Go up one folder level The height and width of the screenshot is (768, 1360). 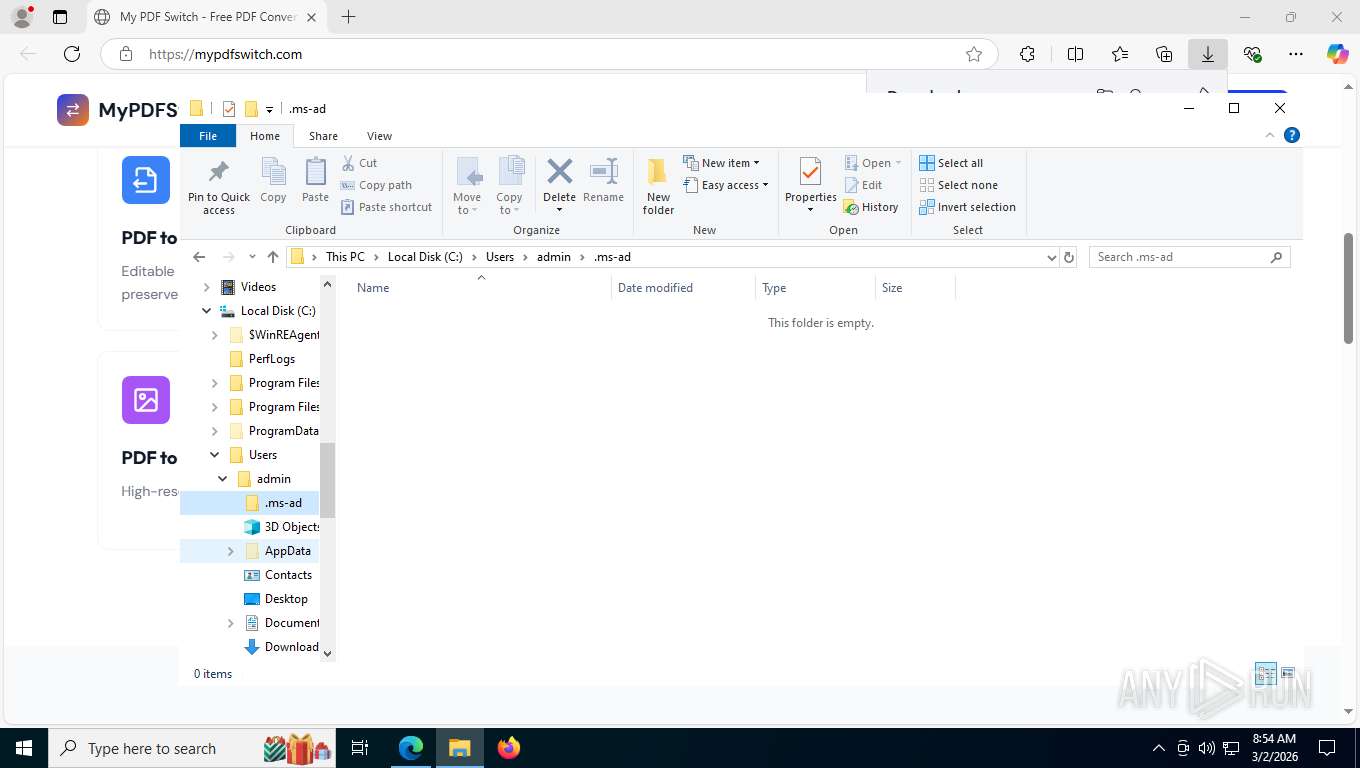[x=273, y=257]
